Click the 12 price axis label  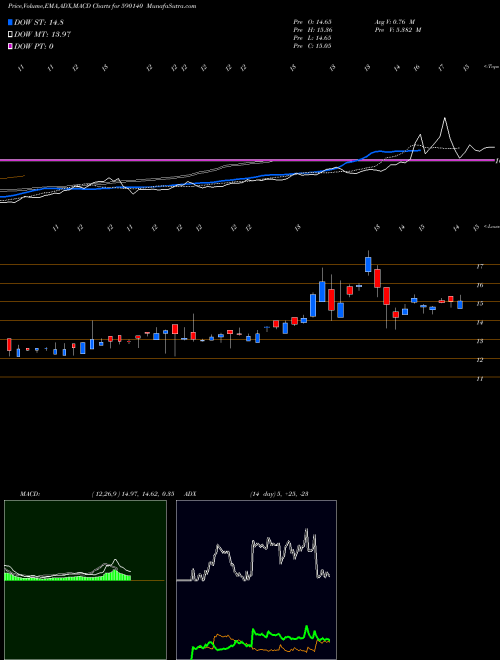click(x=479, y=360)
